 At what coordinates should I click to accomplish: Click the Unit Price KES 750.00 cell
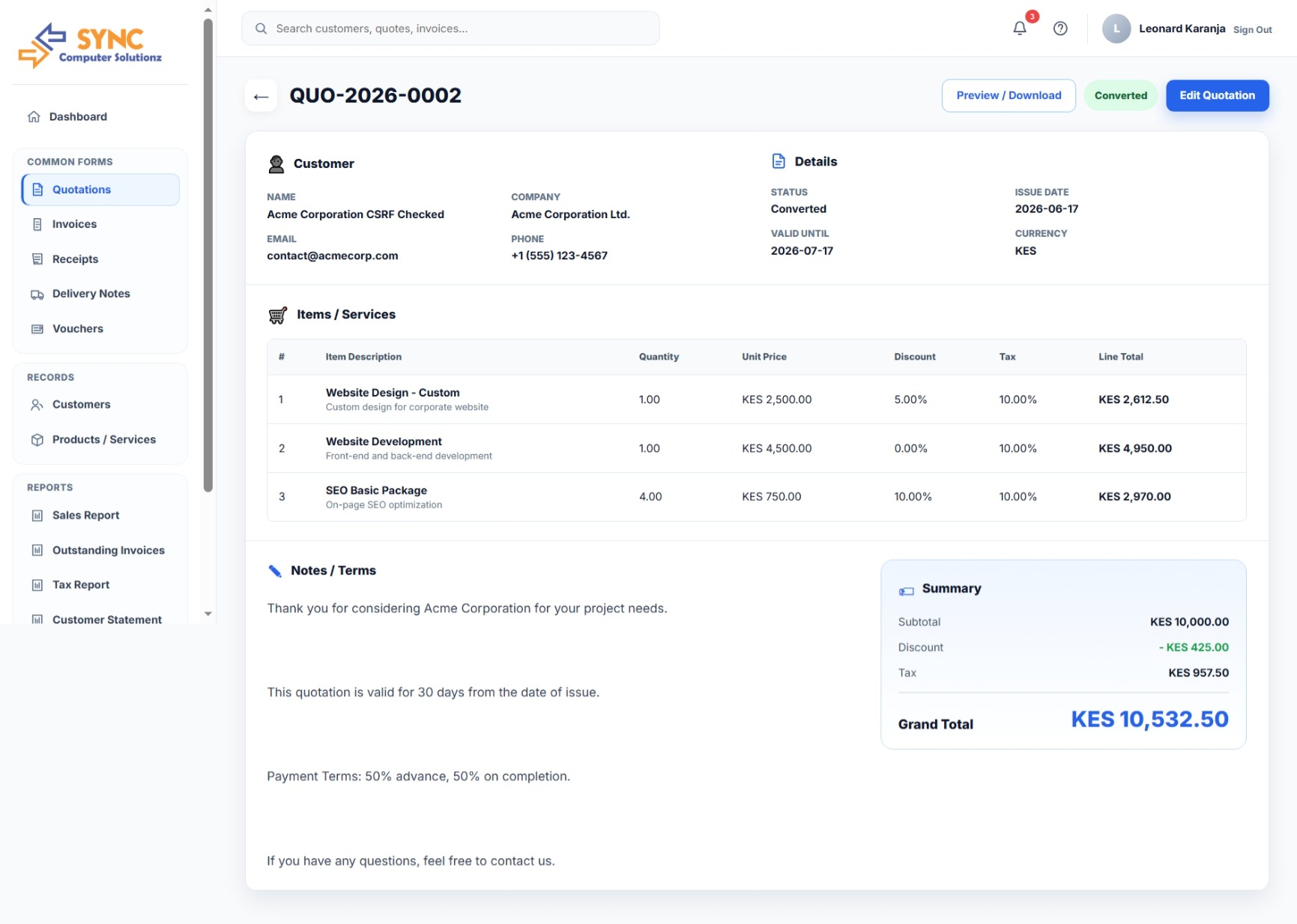point(771,497)
